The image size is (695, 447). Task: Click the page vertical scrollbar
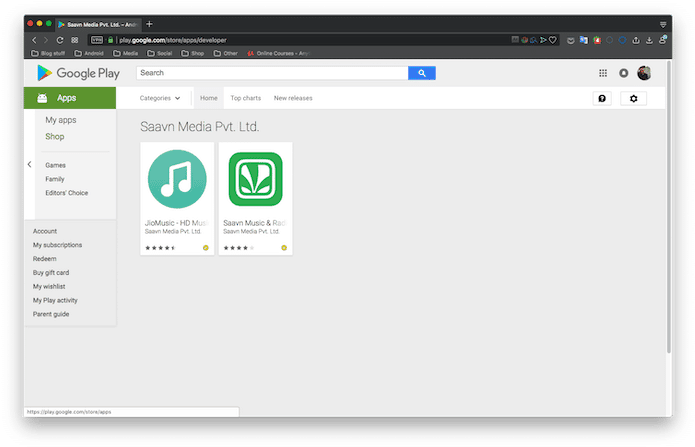[668, 207]
